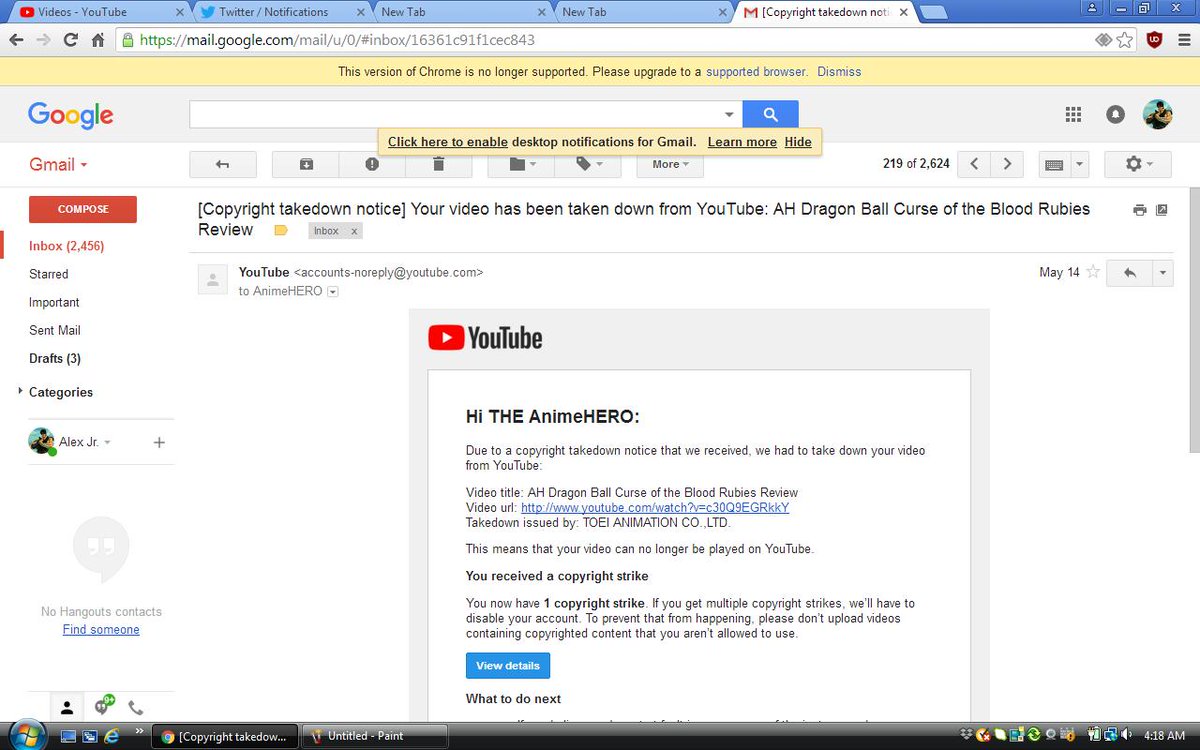Open Sent Mail folder

[x=55, y=330]
